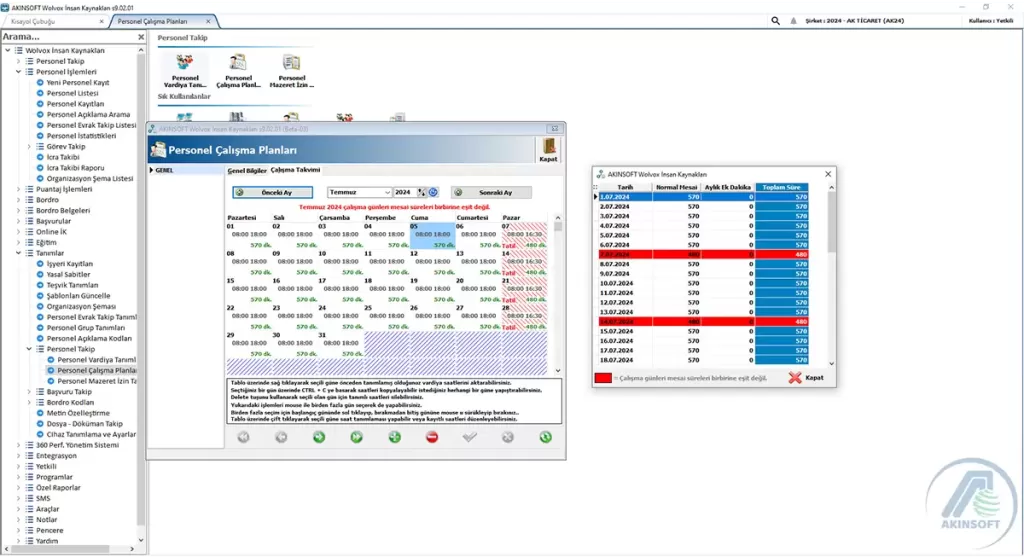This screenshot has height=557, width=1024.
Task: Click the Arama search field in sidebar
Action: point(69,37)
